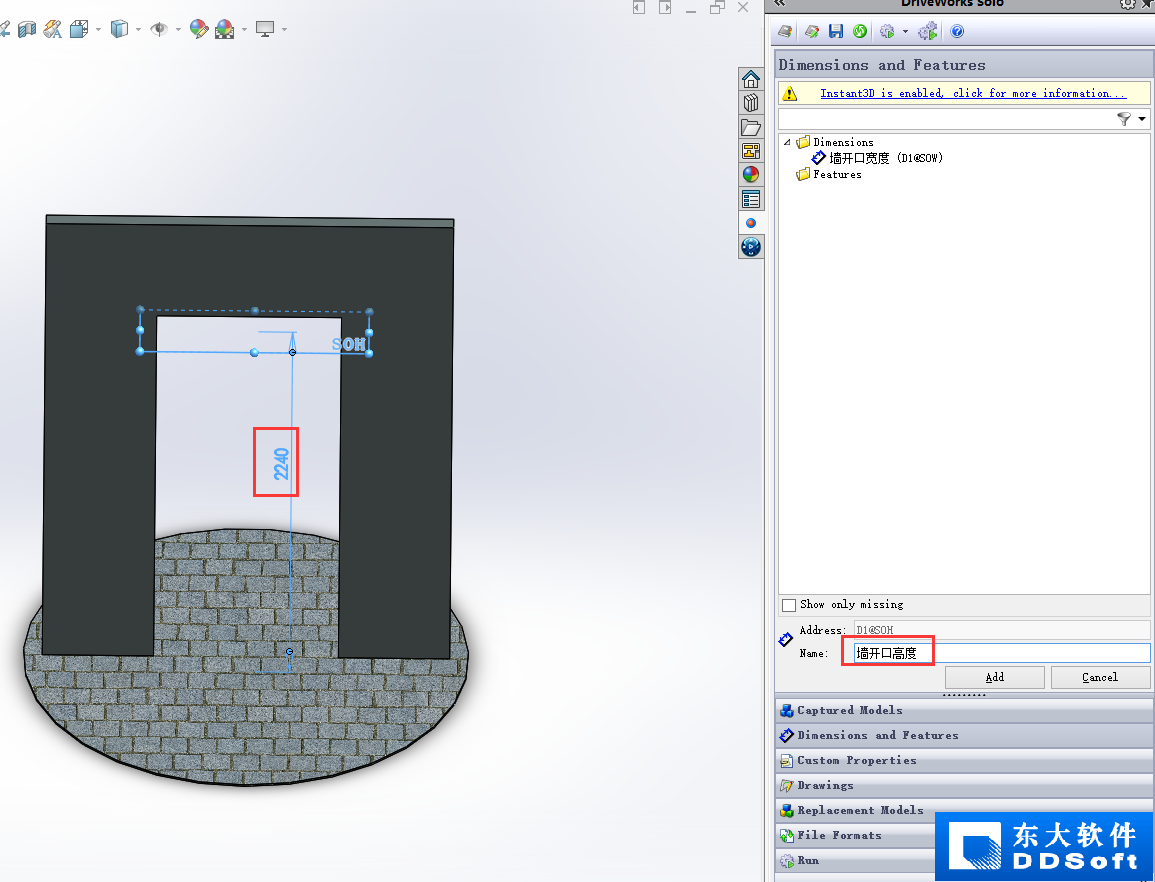The width and height of the screenshot is (1155, 882).
Task: Open the File Explorer folder tab
Action: [751, 127]
